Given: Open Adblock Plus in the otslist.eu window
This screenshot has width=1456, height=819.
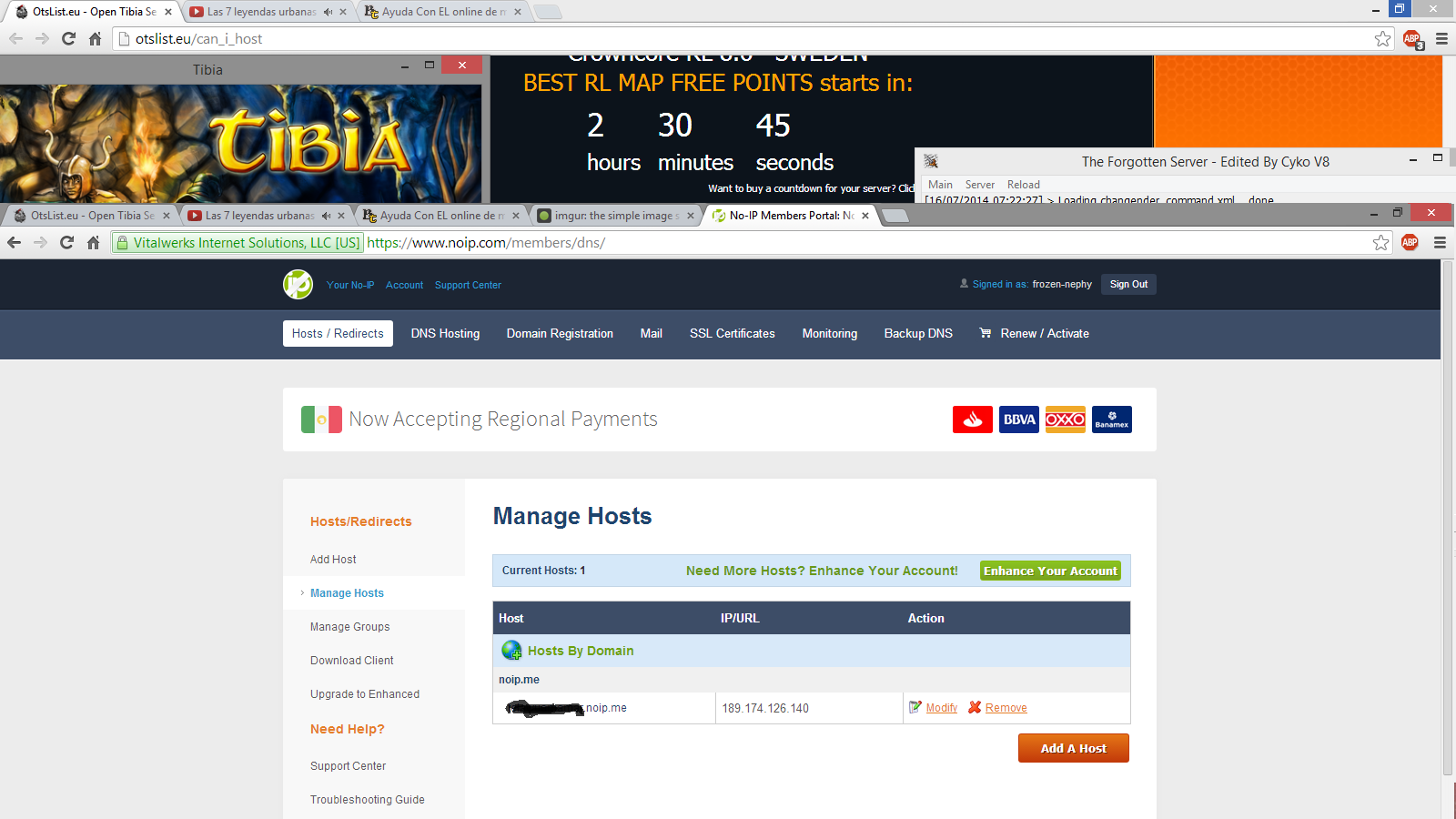Looking at the screenshot, I should pyautogui.click(x=1412, y=39).
